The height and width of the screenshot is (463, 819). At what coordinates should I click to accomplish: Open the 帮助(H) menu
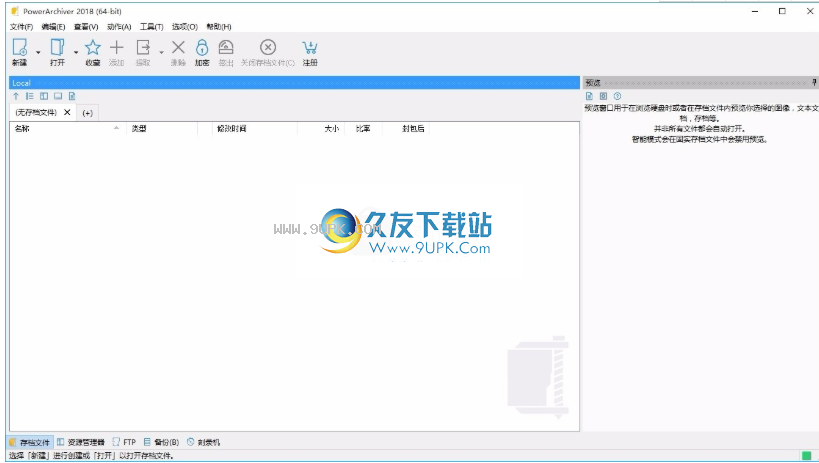(219, 27)
